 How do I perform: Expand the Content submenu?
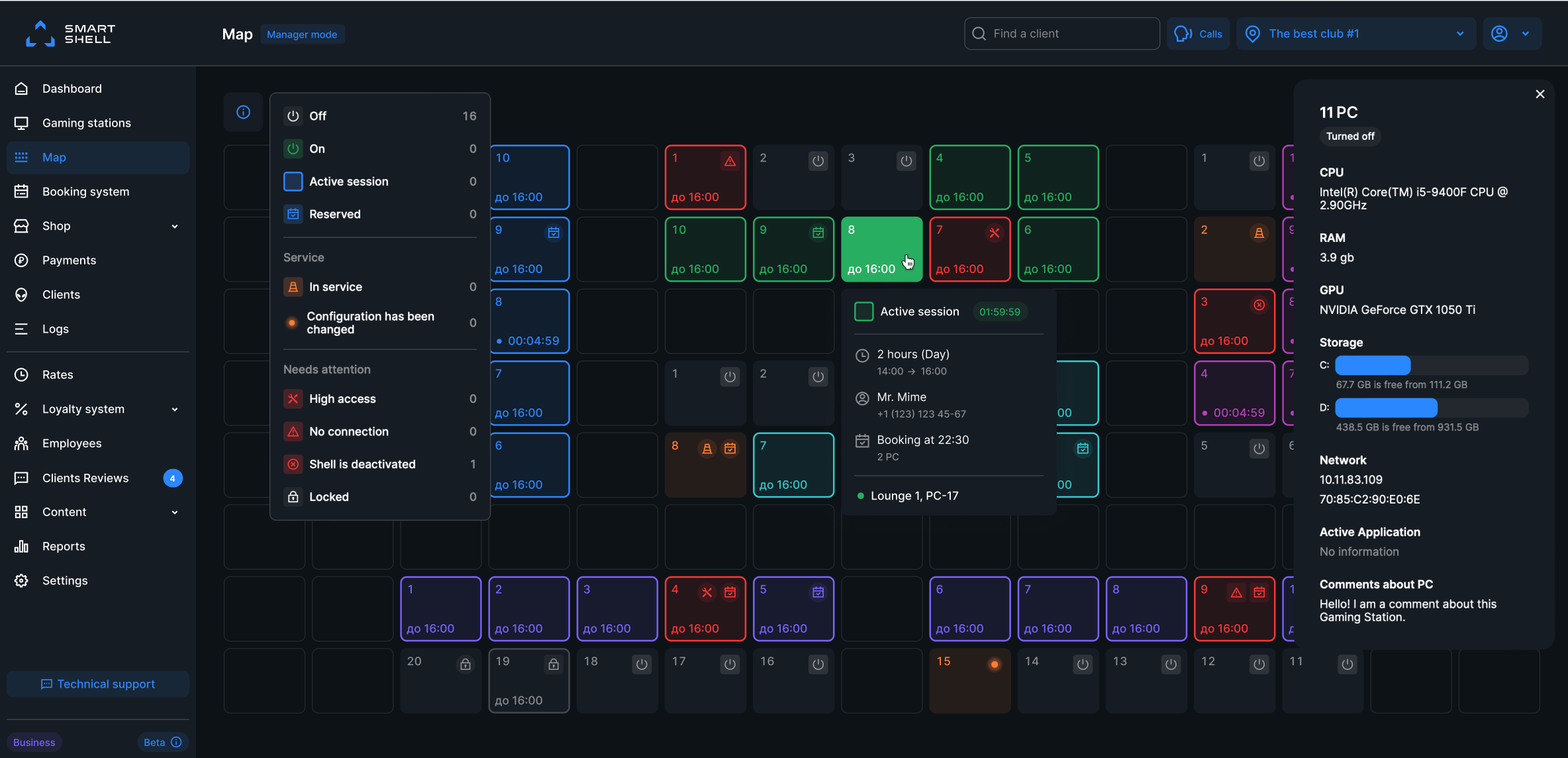tap(175, 512)
